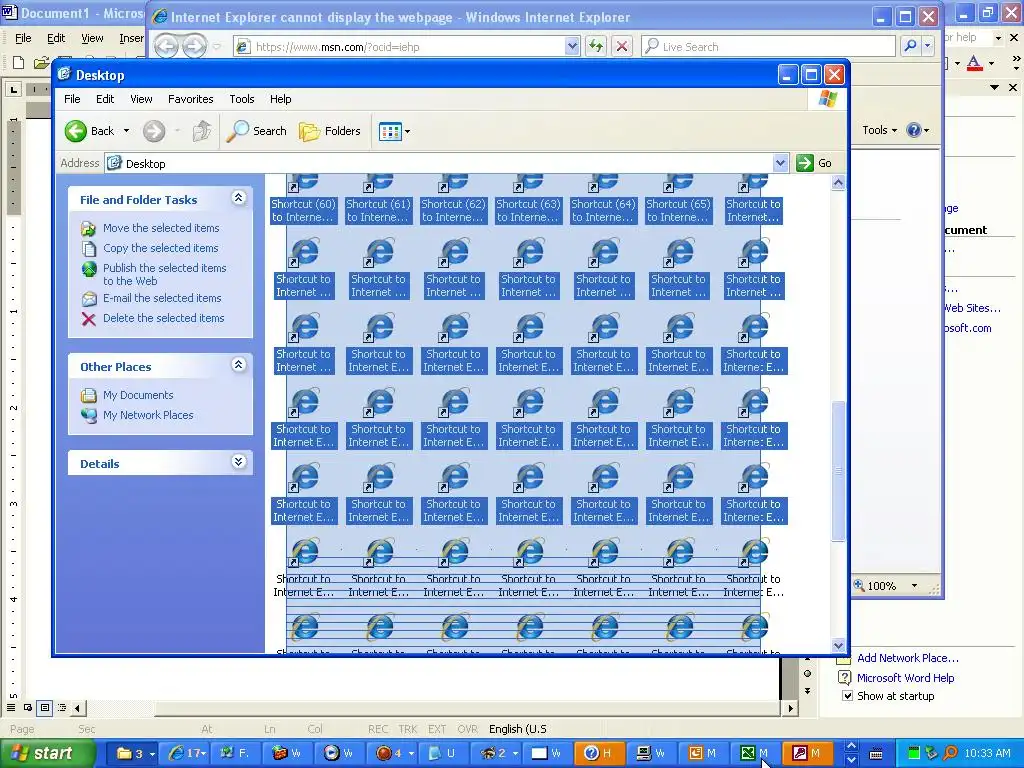This screenshot has width=1024, height=768.
Task: Click the Access taskbar button
Action: (808, 753)
